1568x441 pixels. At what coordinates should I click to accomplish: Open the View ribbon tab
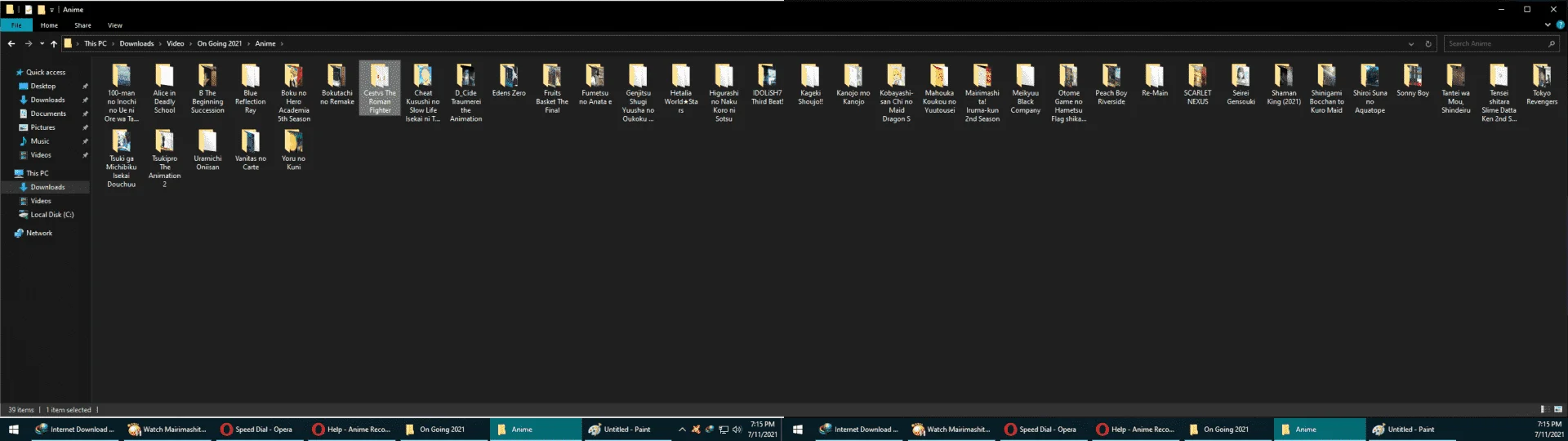click(x=115, y=25)
